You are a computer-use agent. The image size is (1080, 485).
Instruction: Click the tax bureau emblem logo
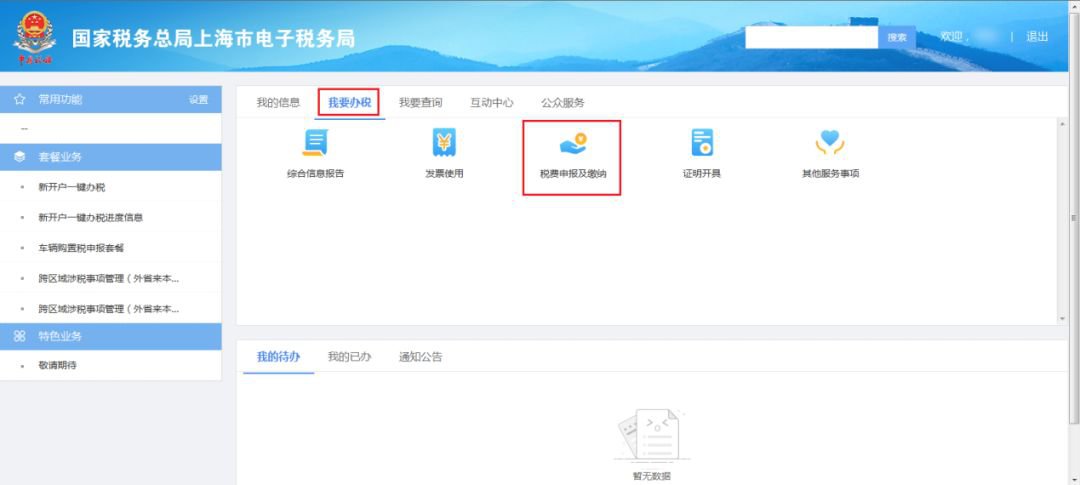point(35,38)
